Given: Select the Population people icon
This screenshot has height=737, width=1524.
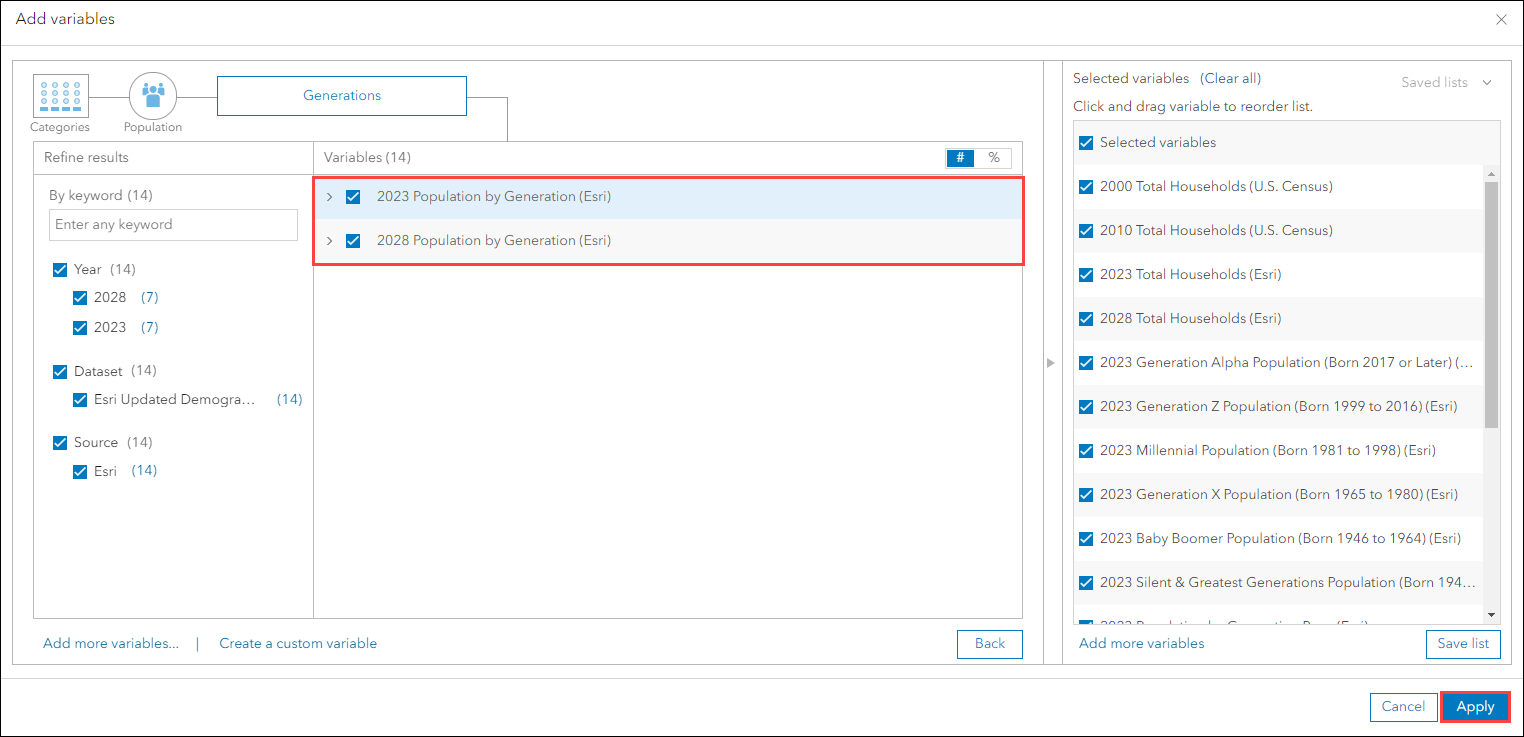Looking at the screenshot, I should (153, 96).
